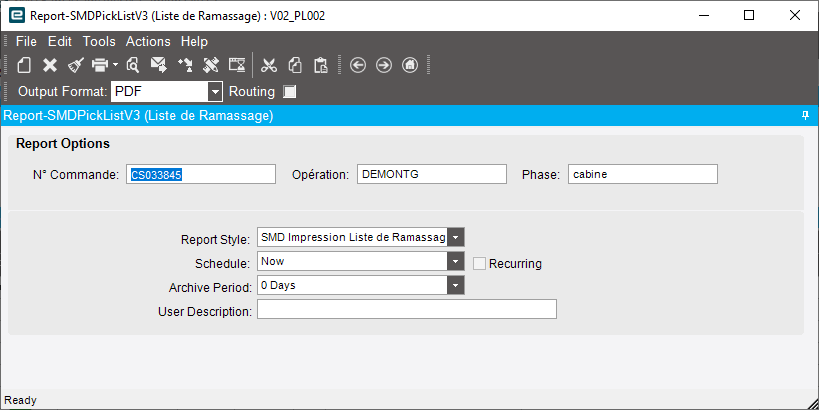Go back with left arrow icon

click(x=358, y=65)
